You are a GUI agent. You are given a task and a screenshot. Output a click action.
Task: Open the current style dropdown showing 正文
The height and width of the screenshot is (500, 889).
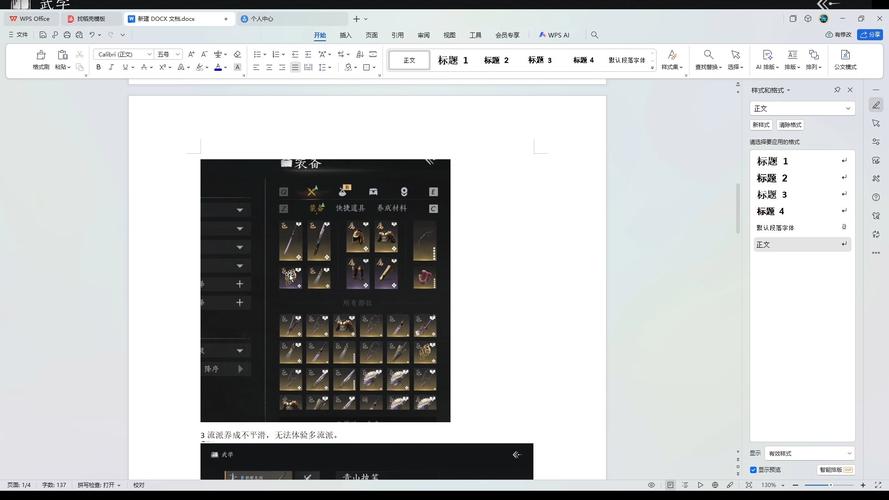pos(802,108)
